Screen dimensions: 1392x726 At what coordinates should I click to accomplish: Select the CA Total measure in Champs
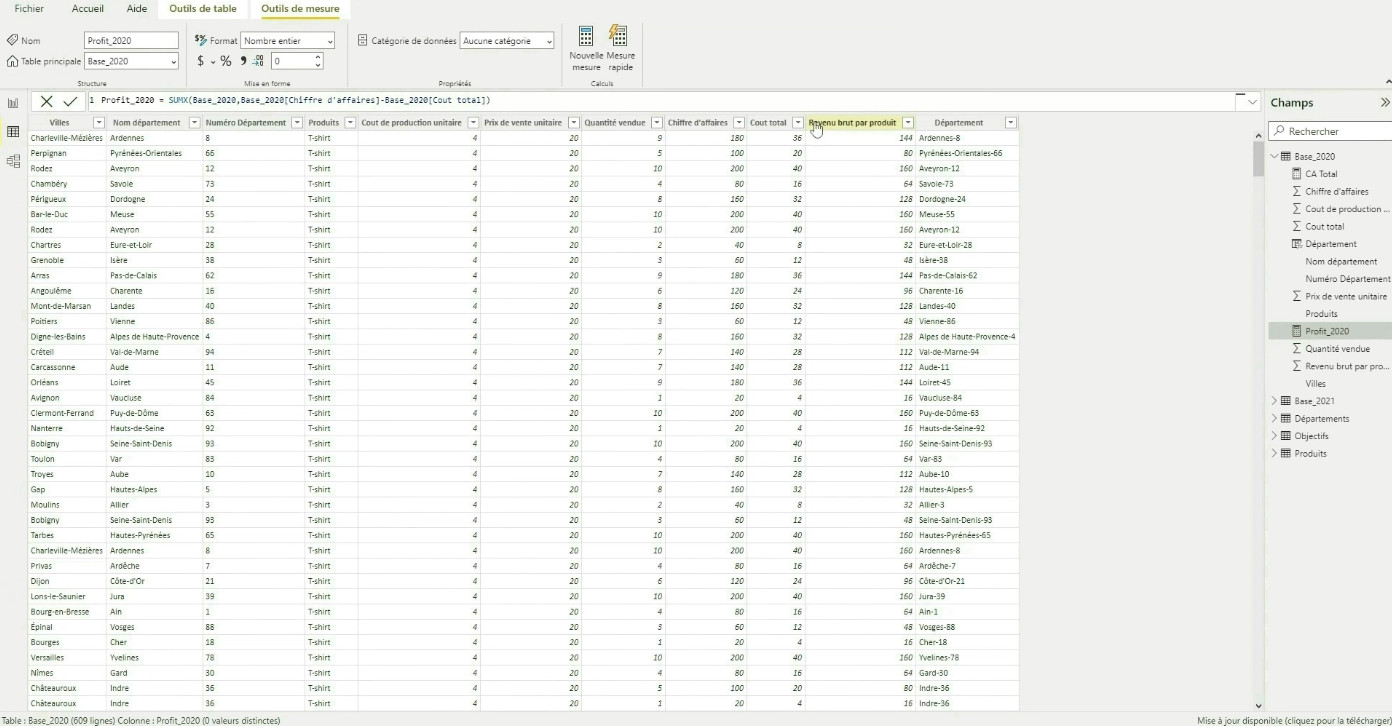1320,174
